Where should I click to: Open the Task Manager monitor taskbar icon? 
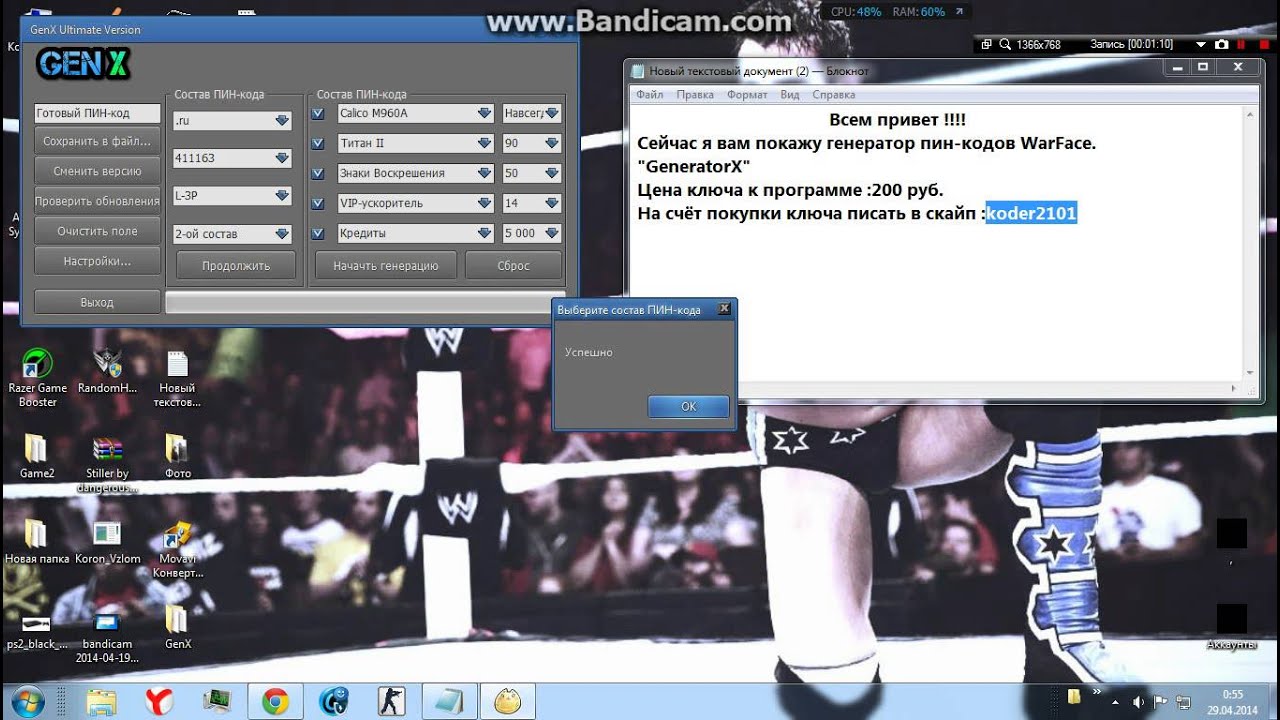pyautogui.click(x=217, y=701)
